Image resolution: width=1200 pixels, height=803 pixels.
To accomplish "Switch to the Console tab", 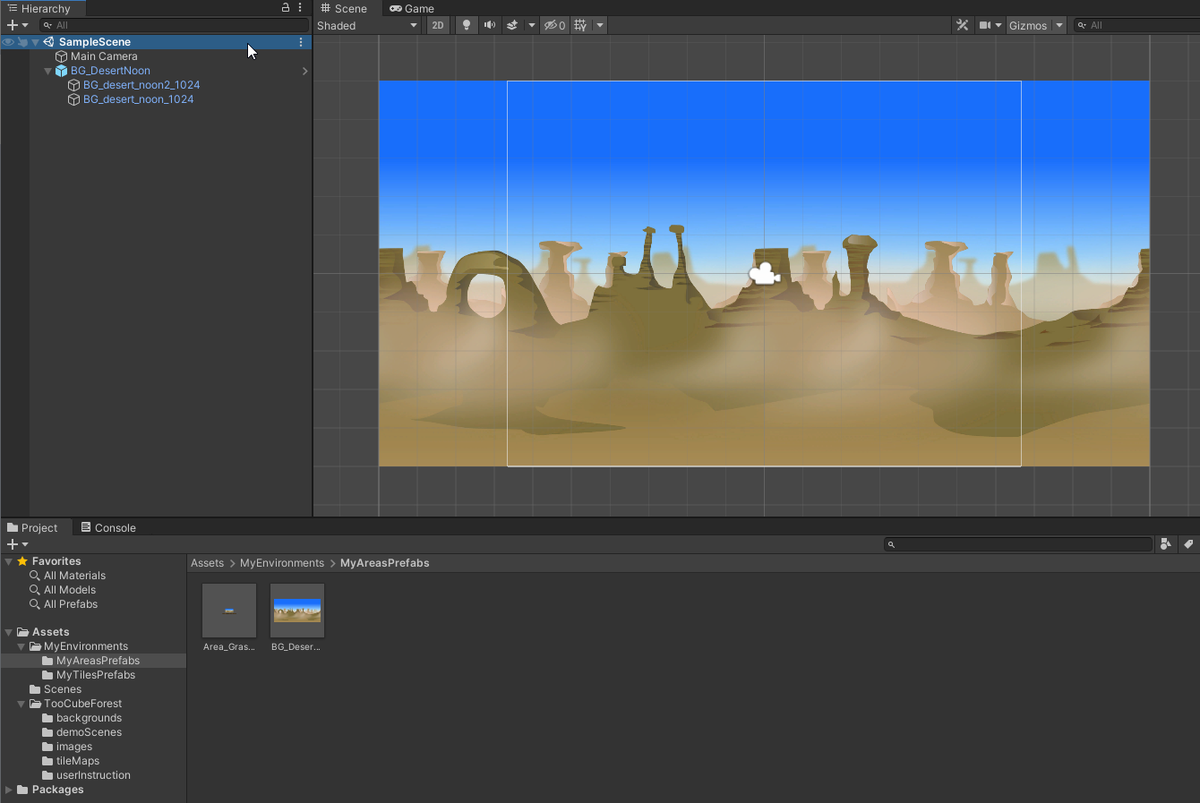I will (x=108, y=527).
